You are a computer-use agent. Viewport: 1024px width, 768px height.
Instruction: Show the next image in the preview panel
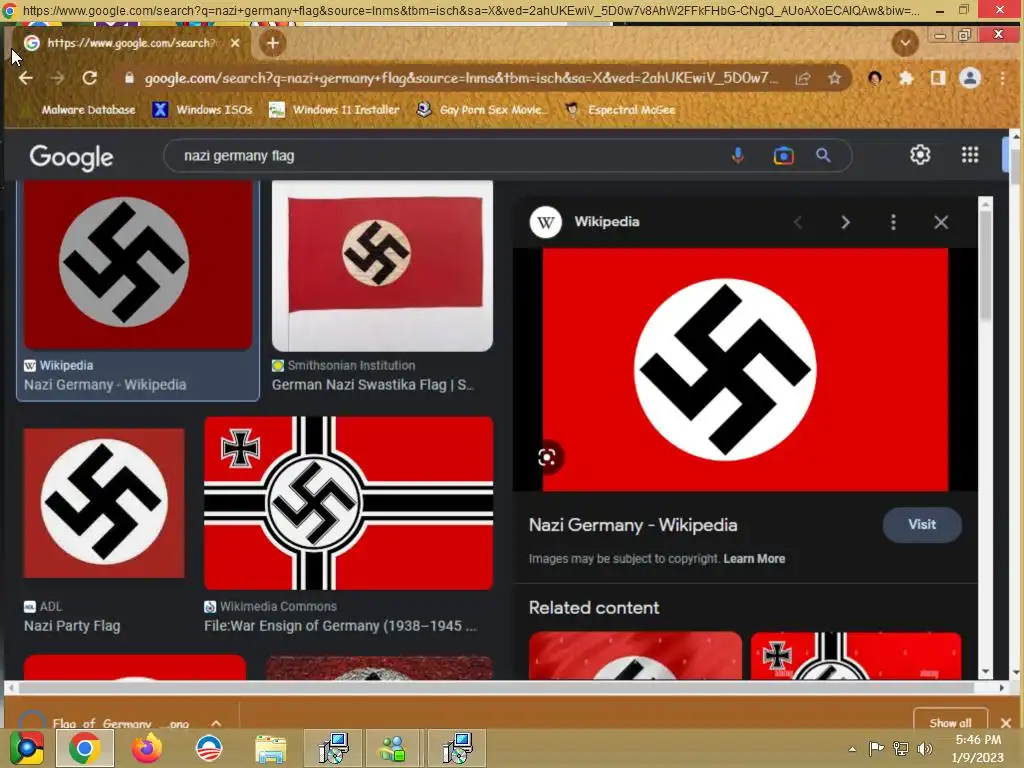pyautogui.click(x=845, y=223)
